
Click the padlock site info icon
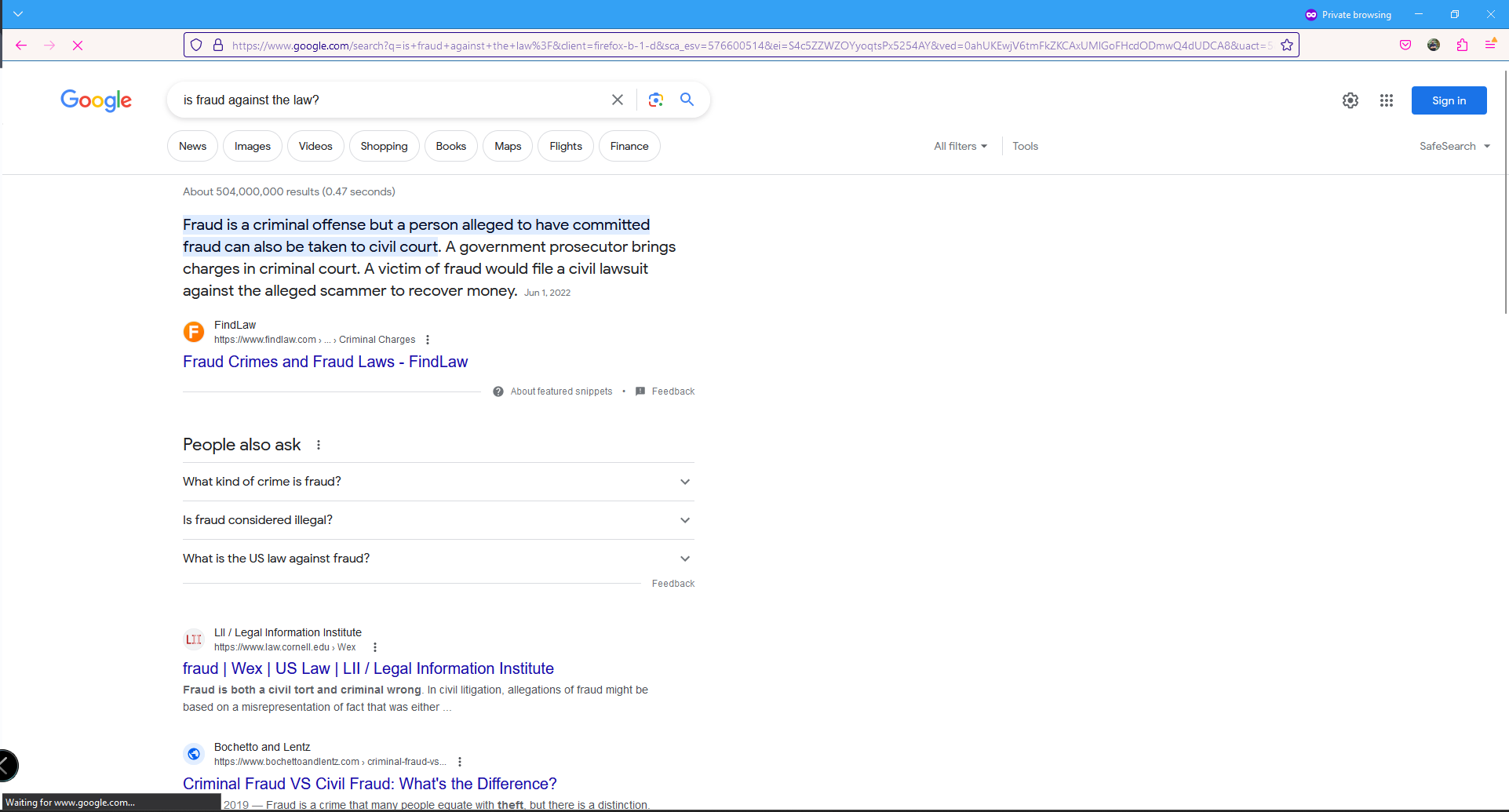pos(218,46)
